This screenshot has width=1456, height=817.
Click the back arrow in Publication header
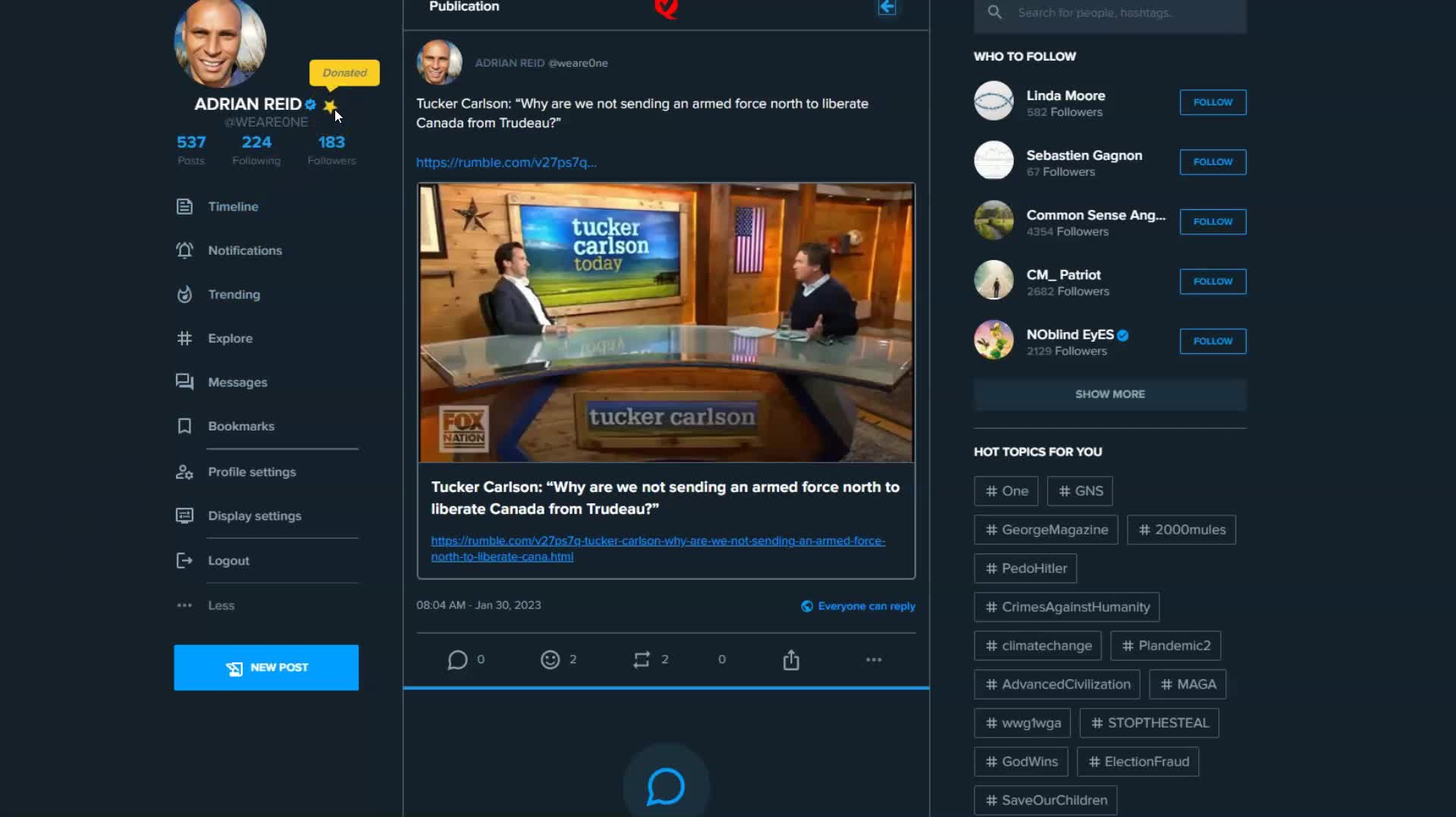coord(887,7)
